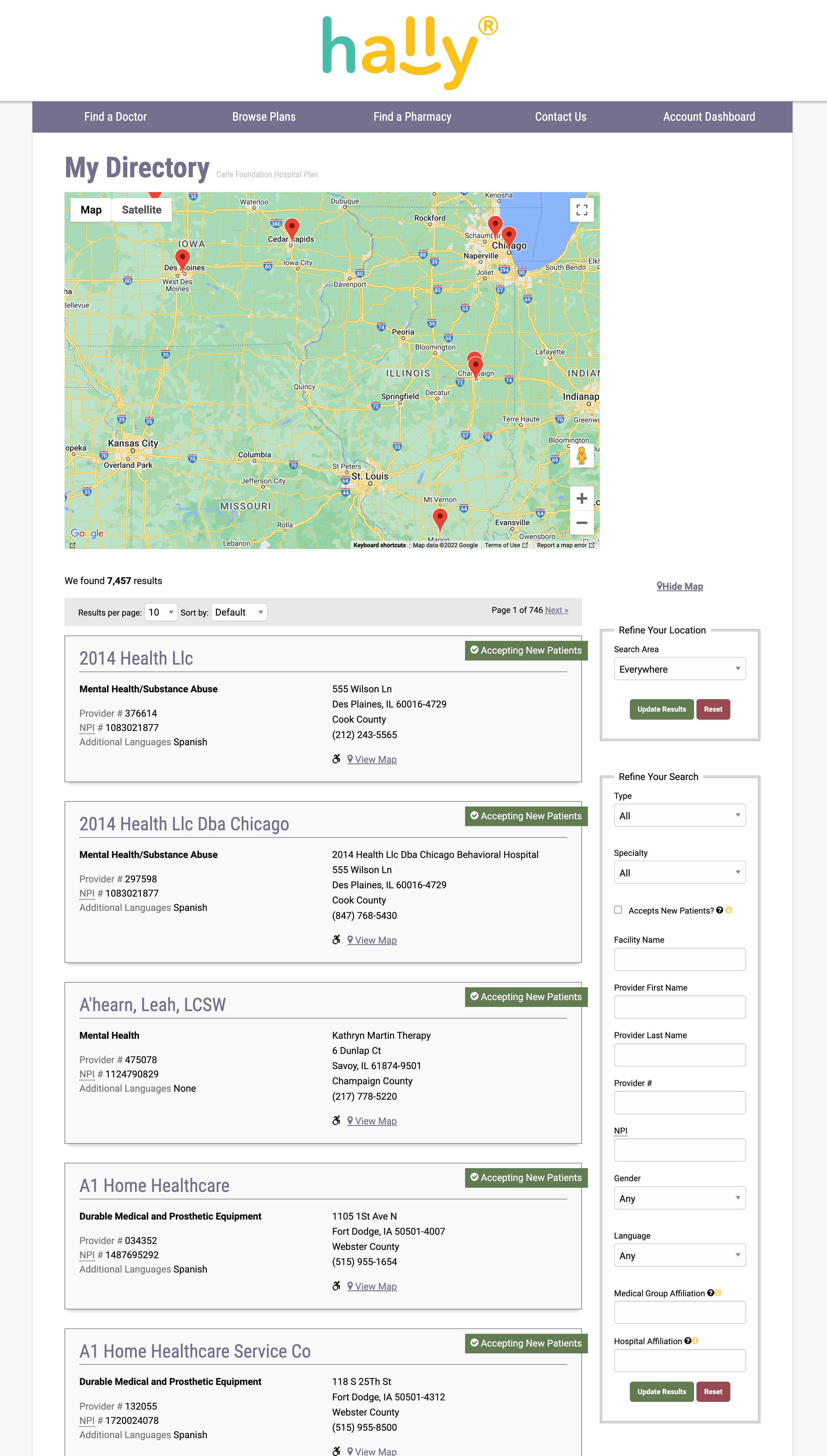Click accessibility icon for 2014 Health Llc Dba Chicago

[x=336, y=940]
